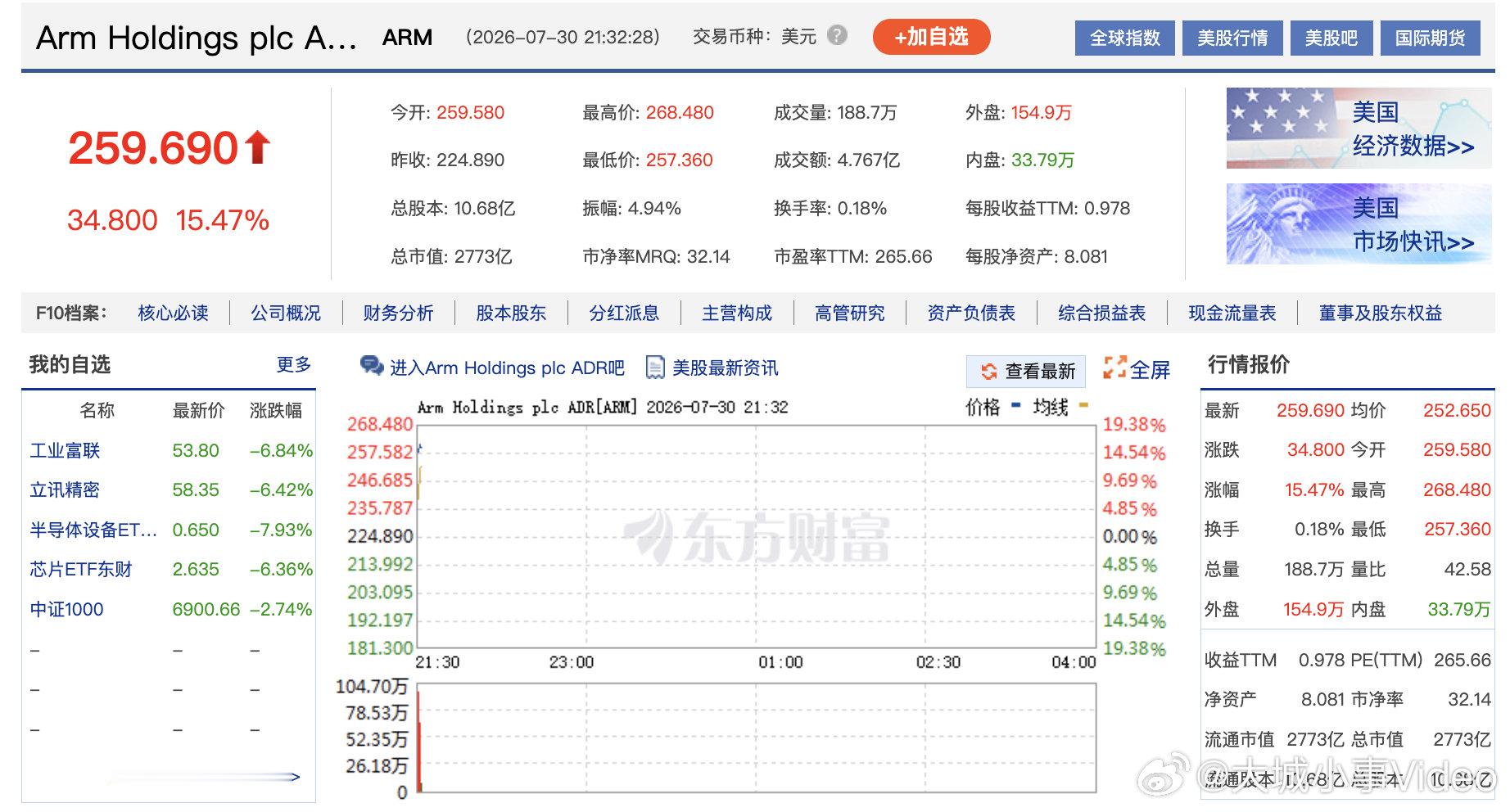Open 中证1000 in watchlist

tap(66, 609)
